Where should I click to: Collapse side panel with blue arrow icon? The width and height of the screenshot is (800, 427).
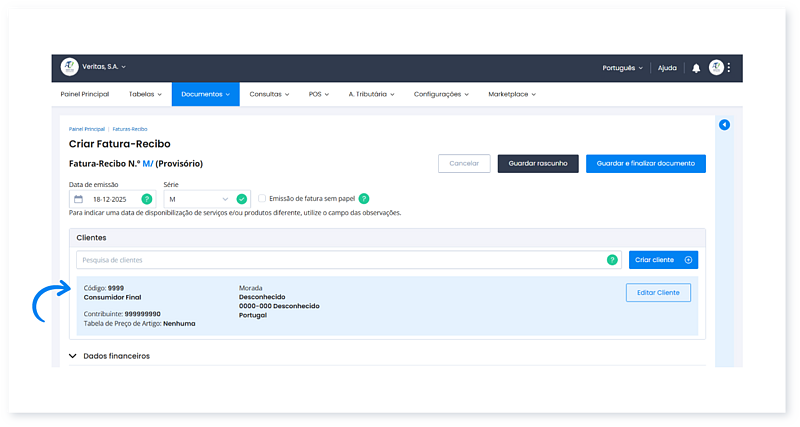(x=724, y=125)
